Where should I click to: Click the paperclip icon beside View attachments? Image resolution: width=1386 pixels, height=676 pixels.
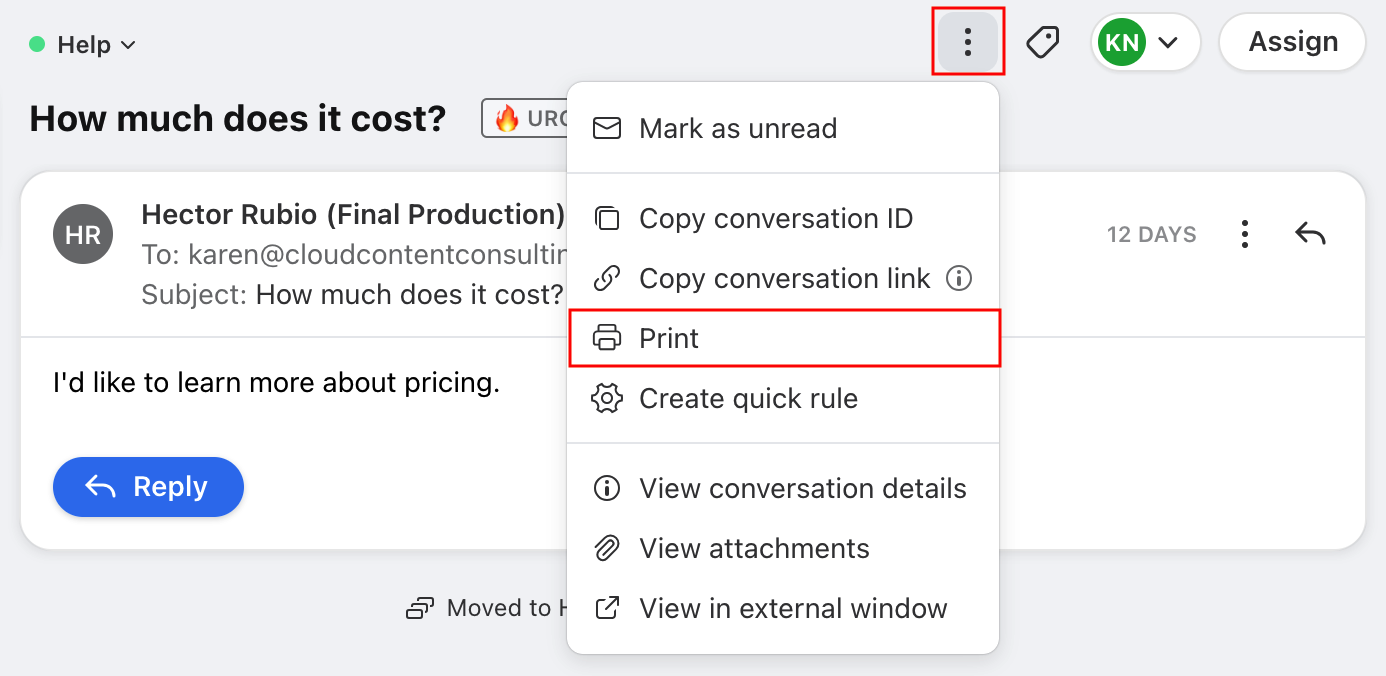tap(606, 548)
